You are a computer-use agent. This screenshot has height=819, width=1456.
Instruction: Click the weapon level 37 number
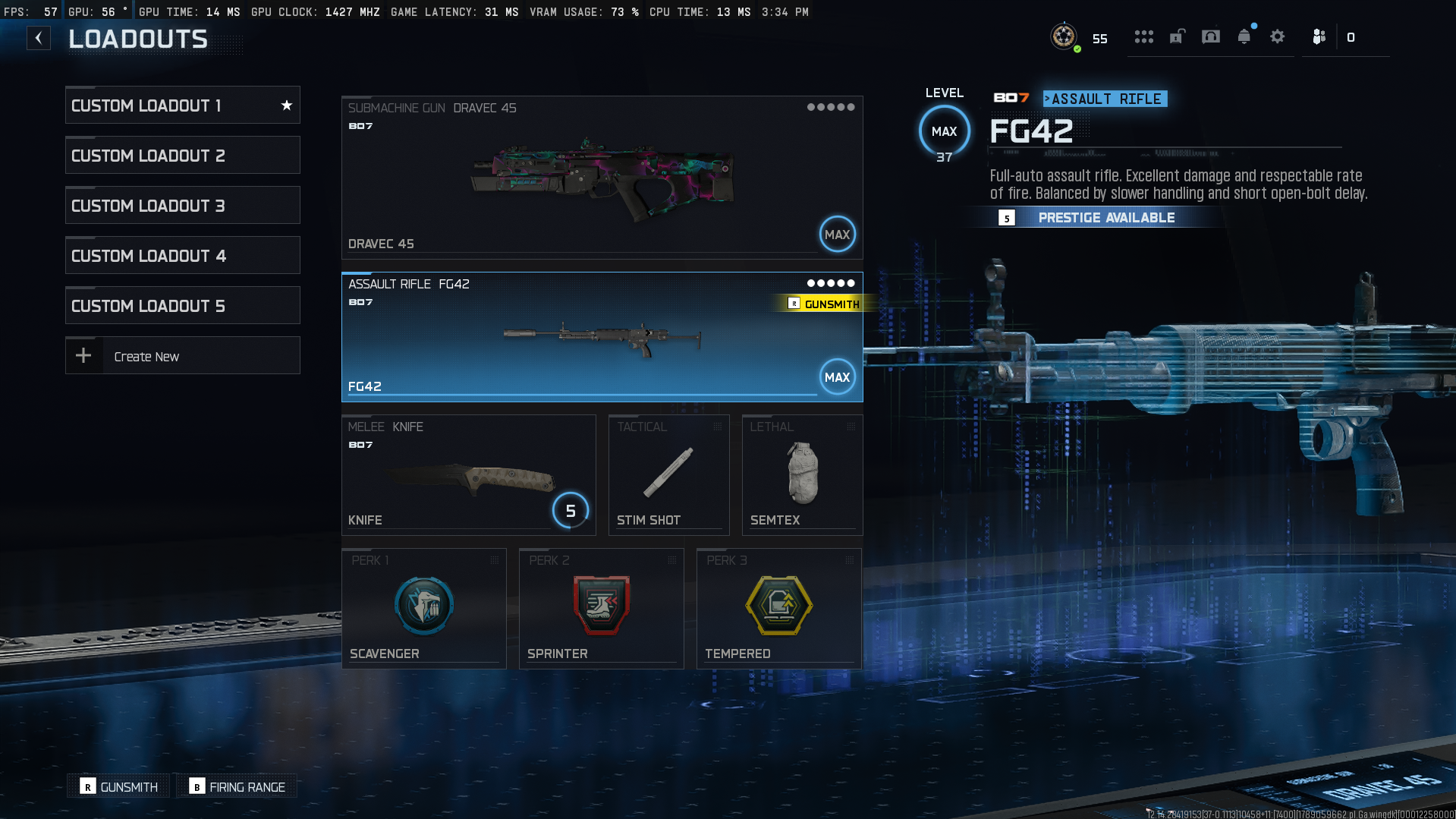945,157
